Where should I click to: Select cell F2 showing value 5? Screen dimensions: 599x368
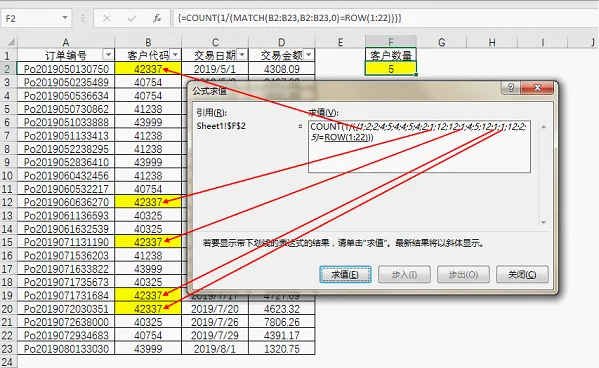click(x=390, y=69)
